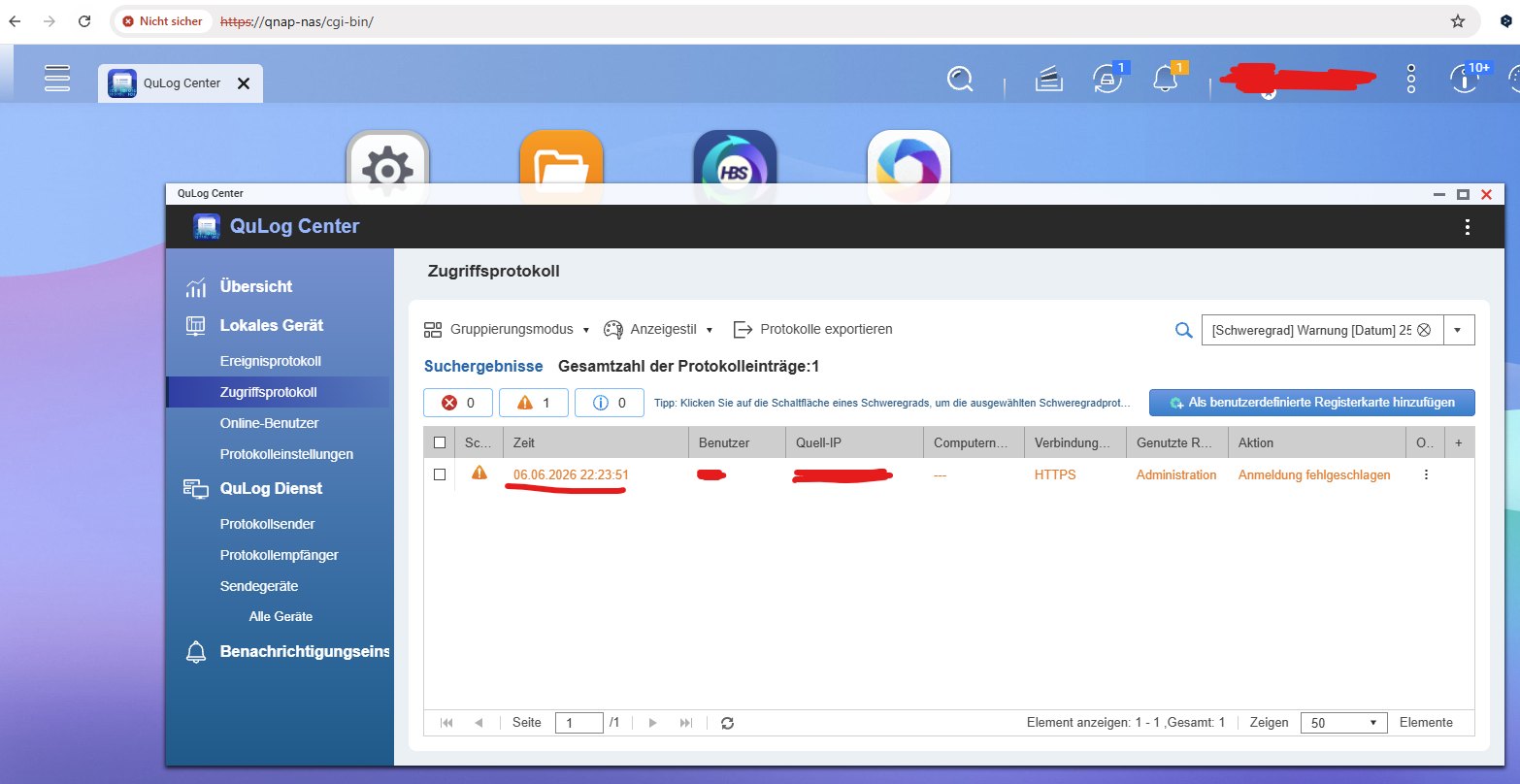Open Übersicht in the sidebar

click(x=256, y=286)
